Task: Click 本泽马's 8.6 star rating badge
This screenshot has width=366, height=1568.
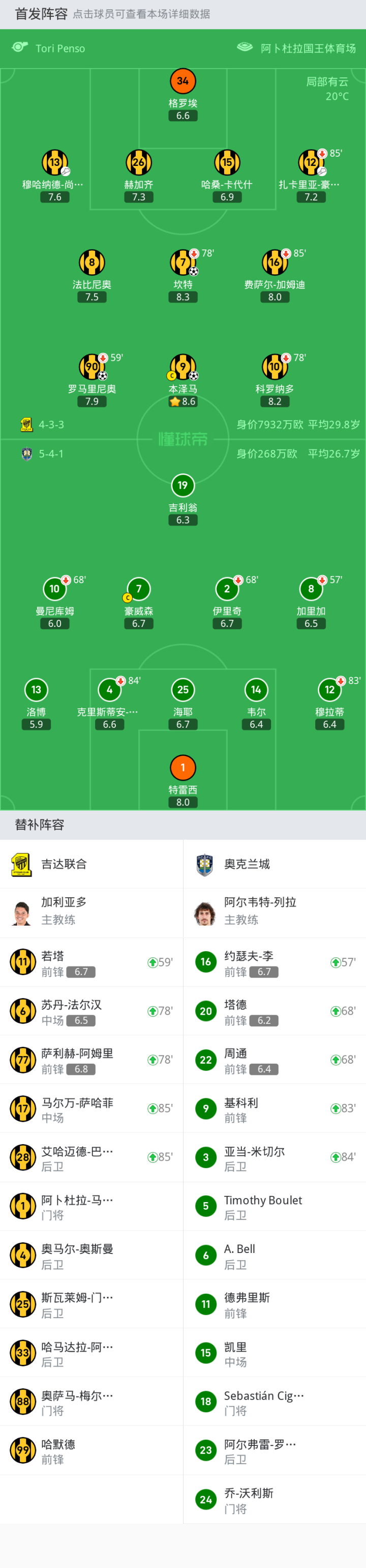Action: (182, 402)
